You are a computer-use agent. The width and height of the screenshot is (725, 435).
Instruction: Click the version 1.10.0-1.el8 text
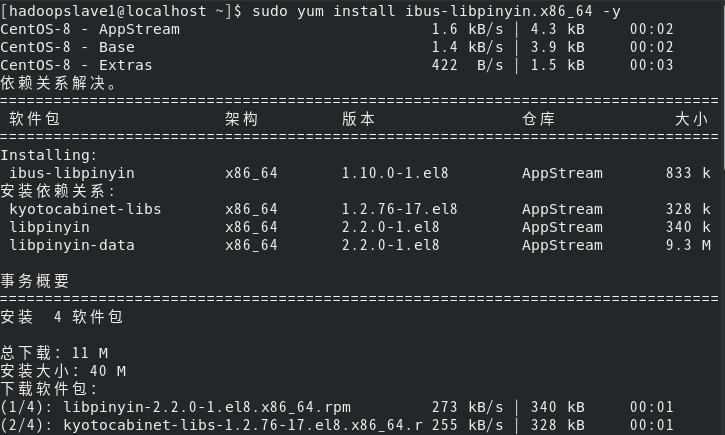click(x=395, y=173)
